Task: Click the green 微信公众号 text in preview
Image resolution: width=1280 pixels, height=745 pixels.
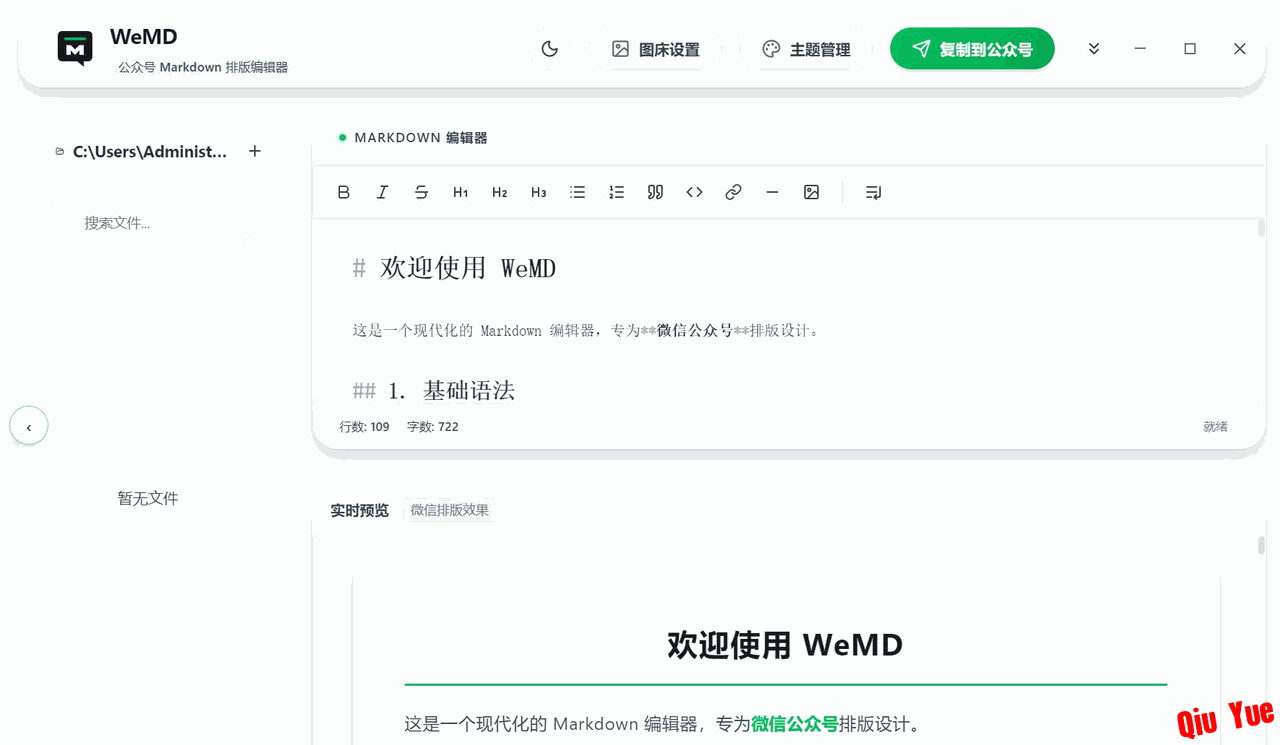Action: (795, 724)
